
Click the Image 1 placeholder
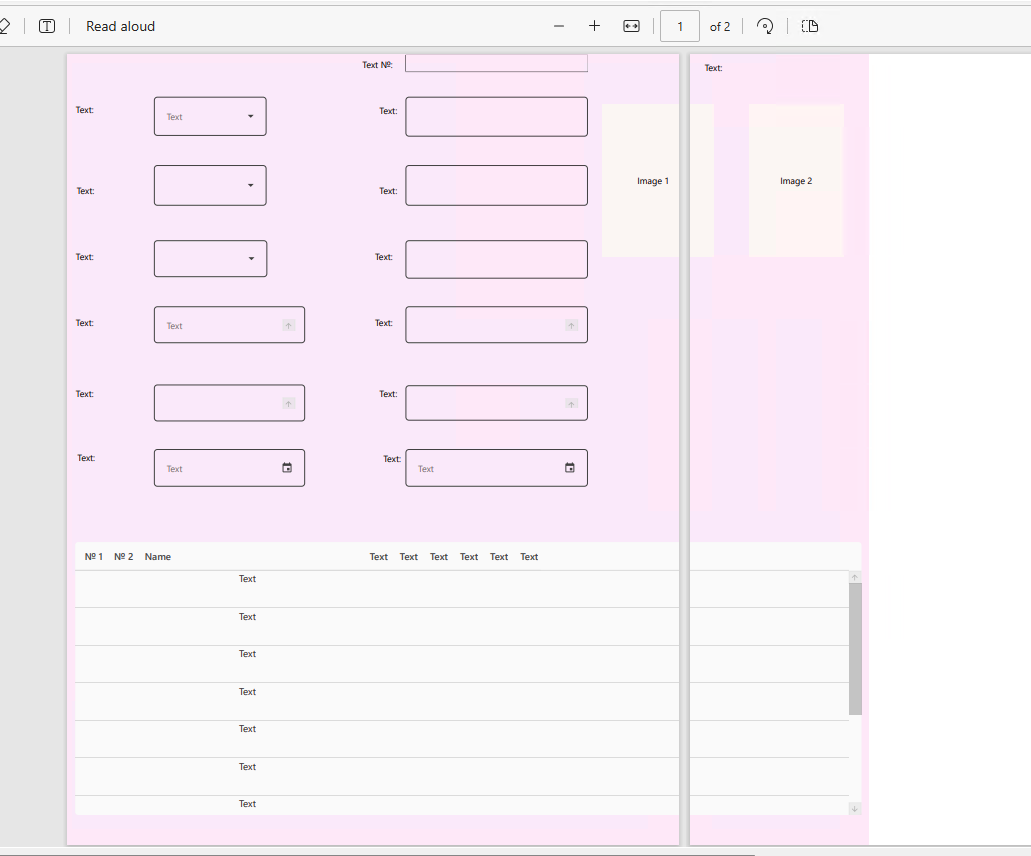[652, 181]
